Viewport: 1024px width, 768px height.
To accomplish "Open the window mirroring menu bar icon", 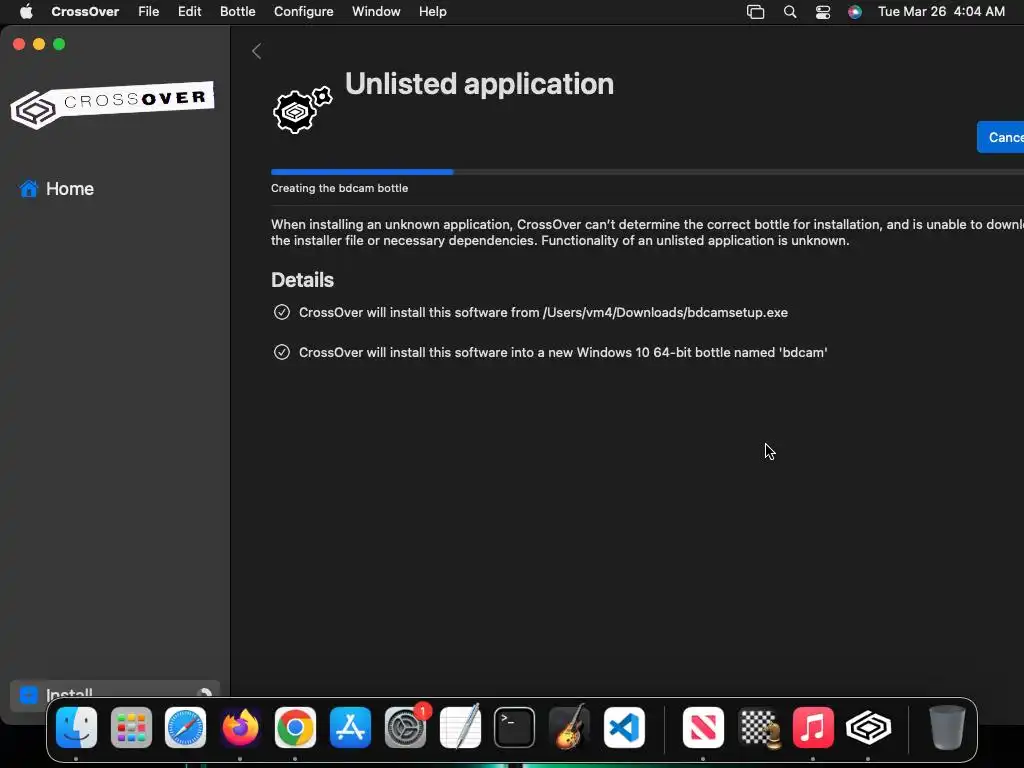I will [756, 12].
